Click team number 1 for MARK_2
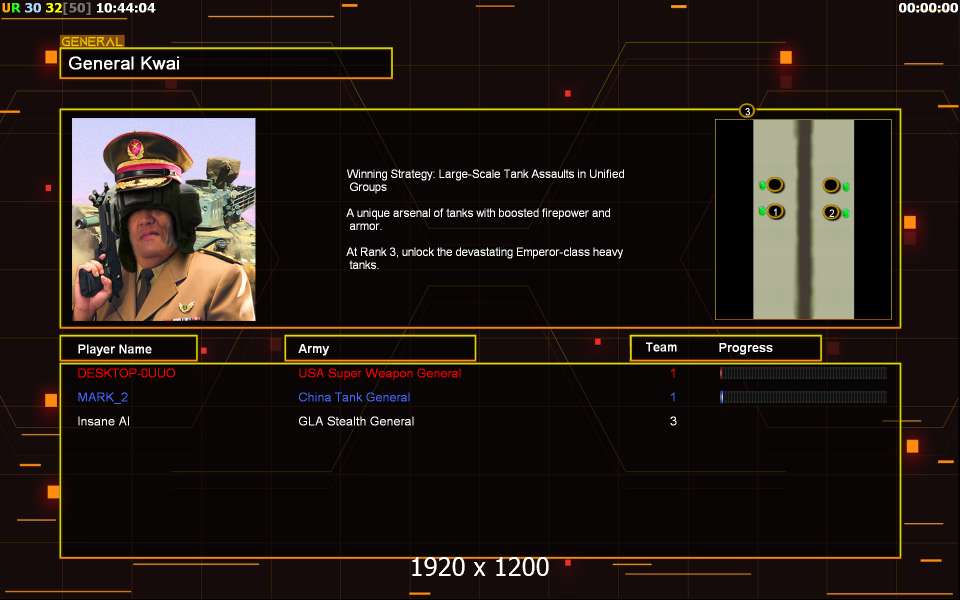This screenshot has height=600, width=960. pyautogui.click(x=673, y=397)
